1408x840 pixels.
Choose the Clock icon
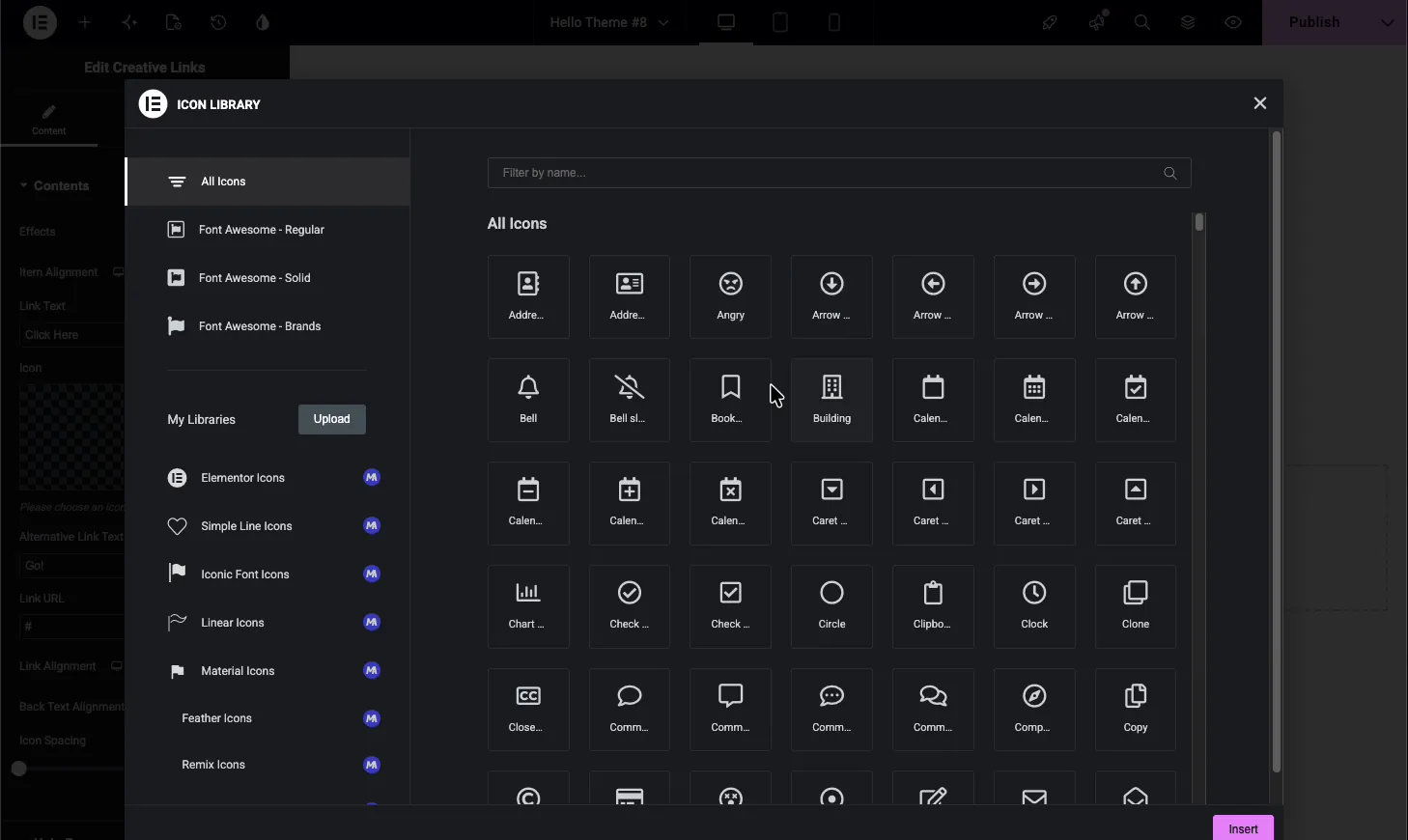click(1034, 606)
